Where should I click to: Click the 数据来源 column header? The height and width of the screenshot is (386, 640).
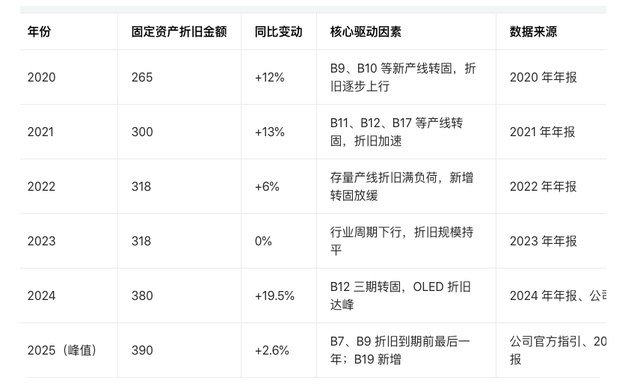[533, 32]
